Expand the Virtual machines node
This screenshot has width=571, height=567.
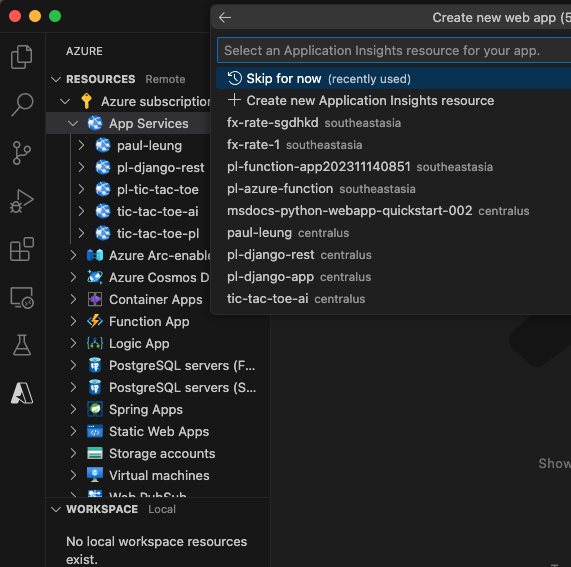pyautogui.click(x=74, y=475)
